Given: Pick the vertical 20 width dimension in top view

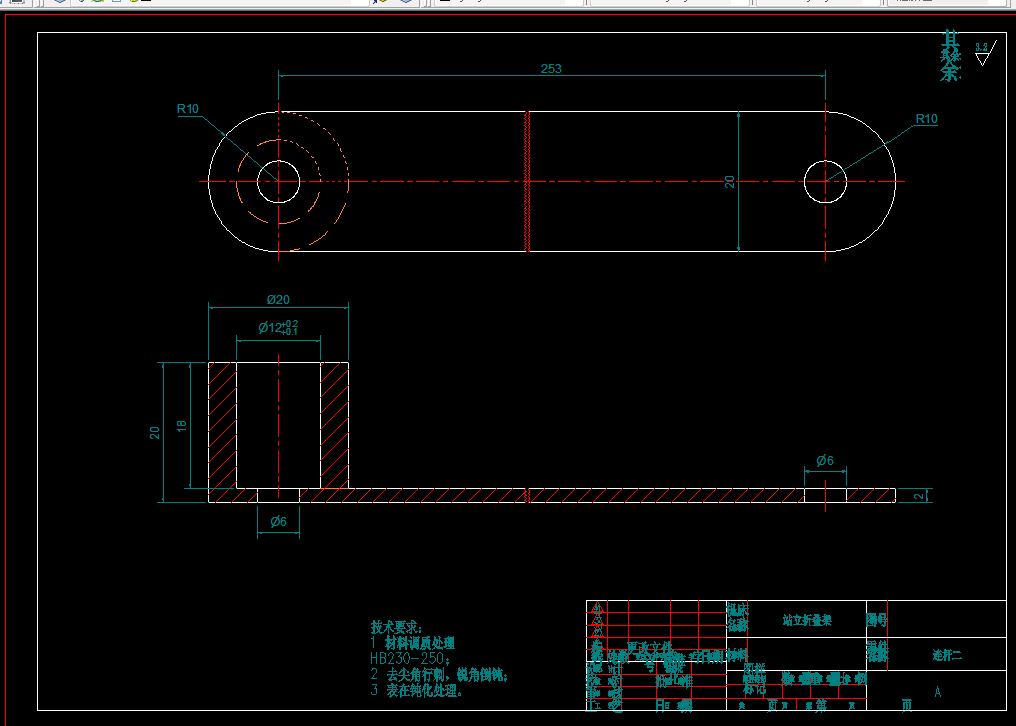Looking at the screenshot, I should point(730,182).
